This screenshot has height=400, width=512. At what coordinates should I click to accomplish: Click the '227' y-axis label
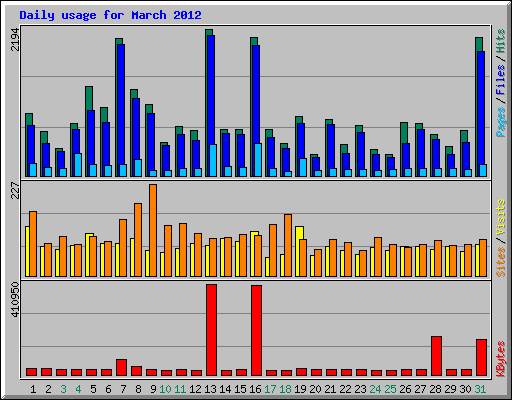point(15,190)
